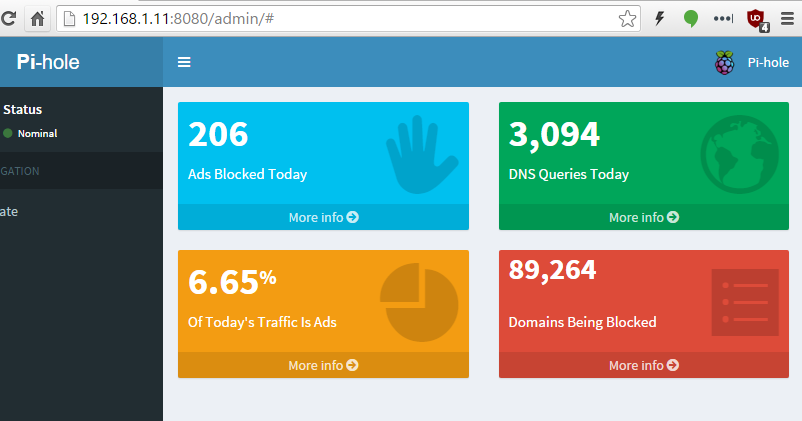Open More info for Ads Blocked Today
The height and width of the screenshot is (421, 802).
coord(323,217)
